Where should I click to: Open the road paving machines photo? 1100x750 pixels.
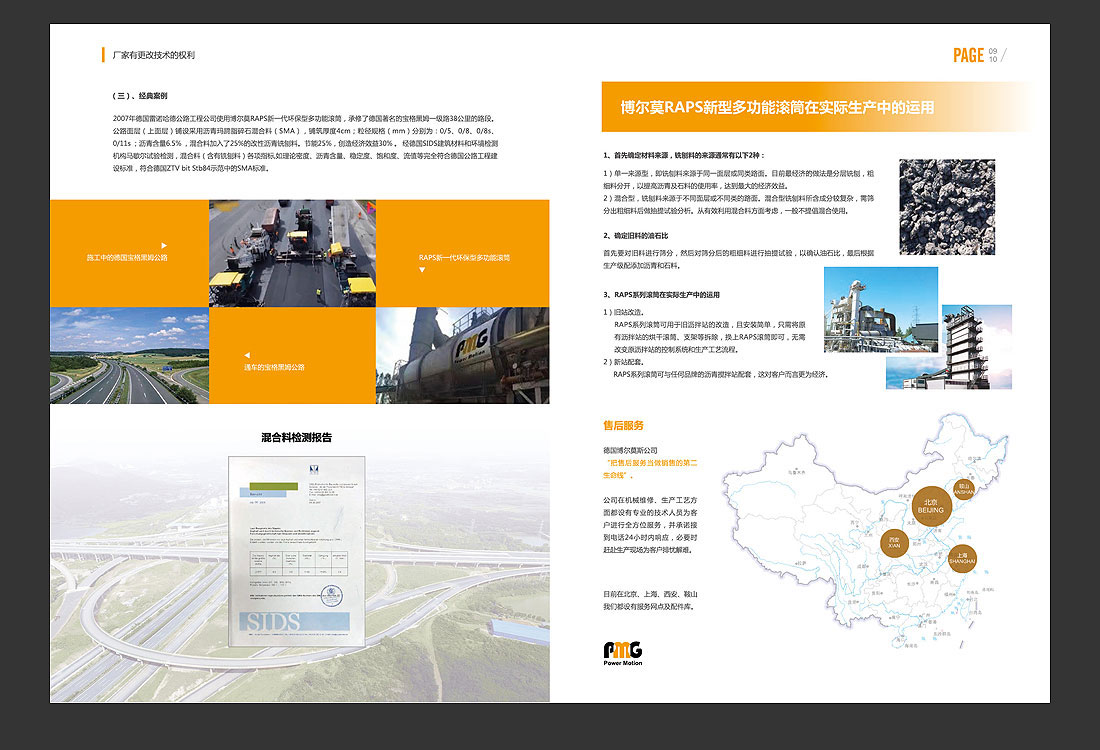292,253
